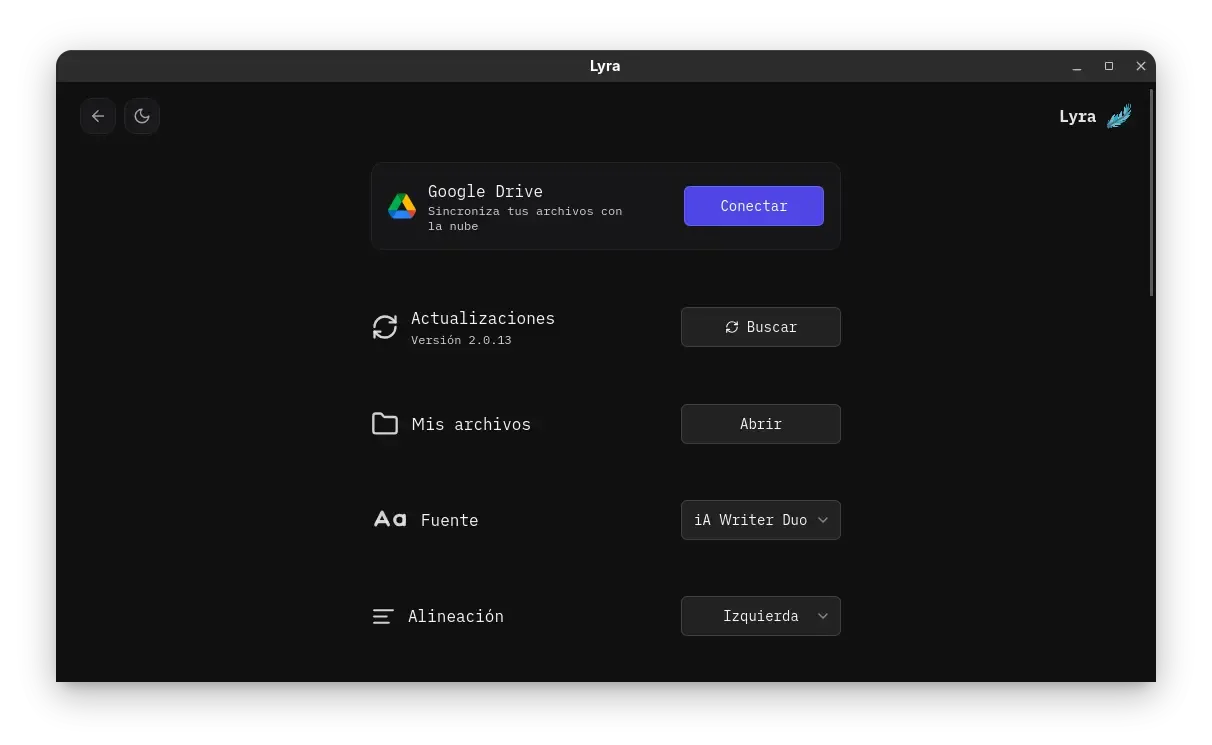
Task: Connect Google Drive with the Conectar button
Action: click(x=754, y=206)
